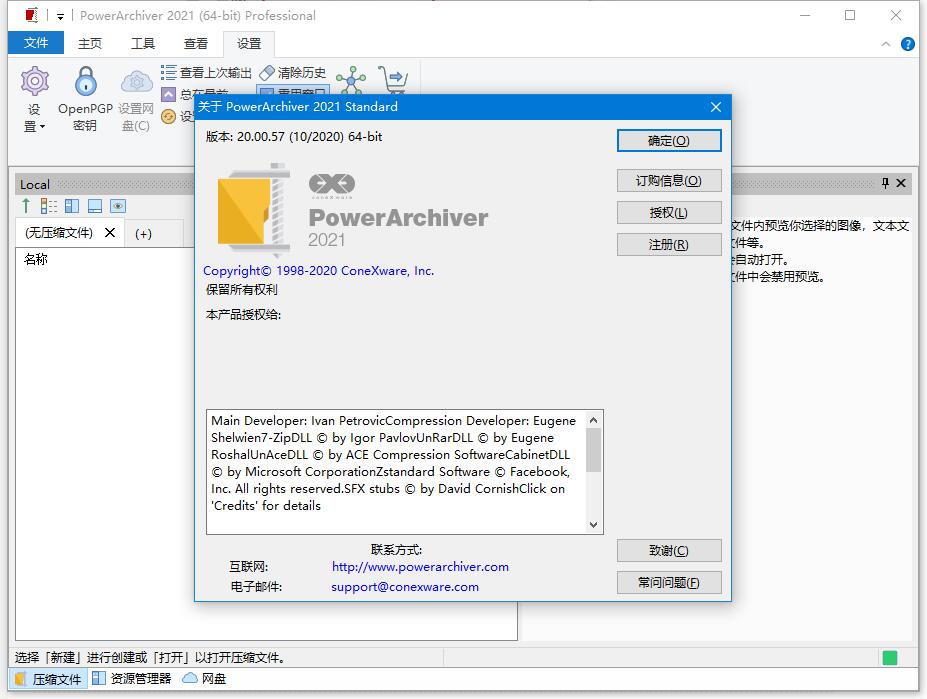
Task: Click the credits scrollbar up arrow
Action: [x=594, y=420]
